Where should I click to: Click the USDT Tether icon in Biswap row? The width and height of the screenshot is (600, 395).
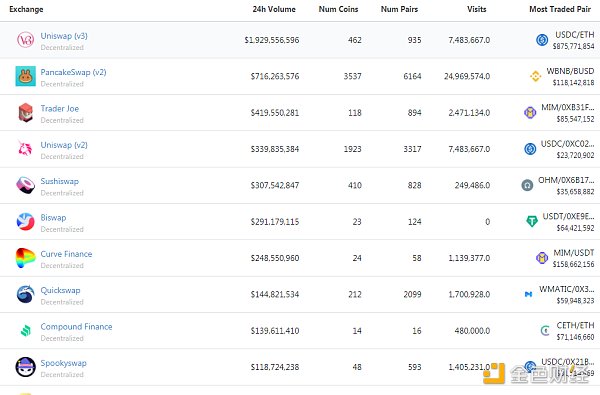532,221
